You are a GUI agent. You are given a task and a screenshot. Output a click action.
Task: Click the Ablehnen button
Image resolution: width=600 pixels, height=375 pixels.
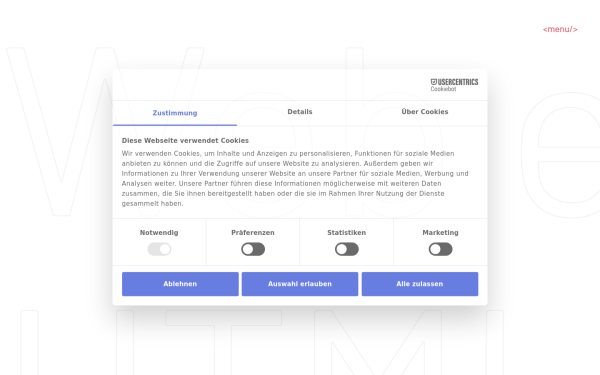180,284
